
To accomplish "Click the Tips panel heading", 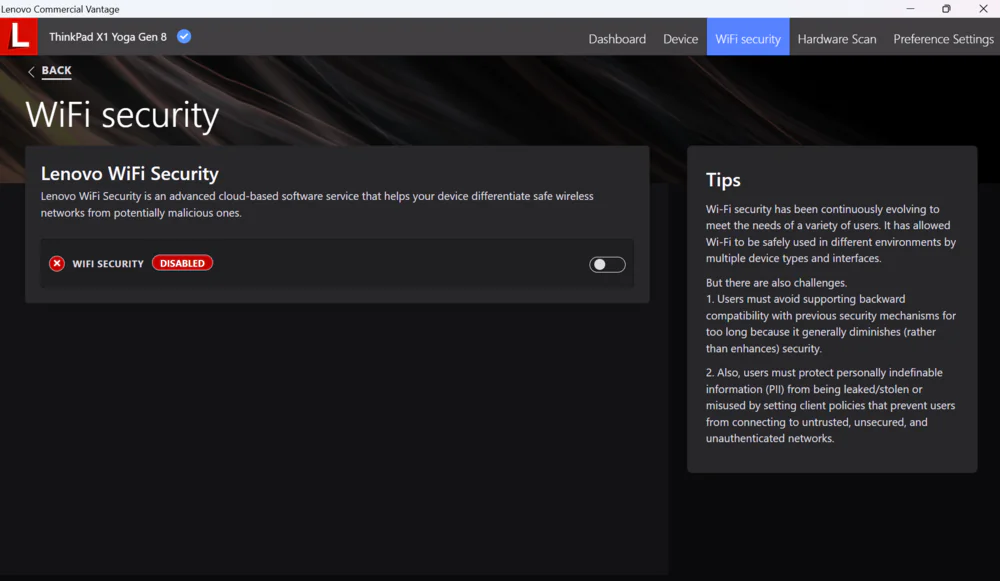I will 723,180.
